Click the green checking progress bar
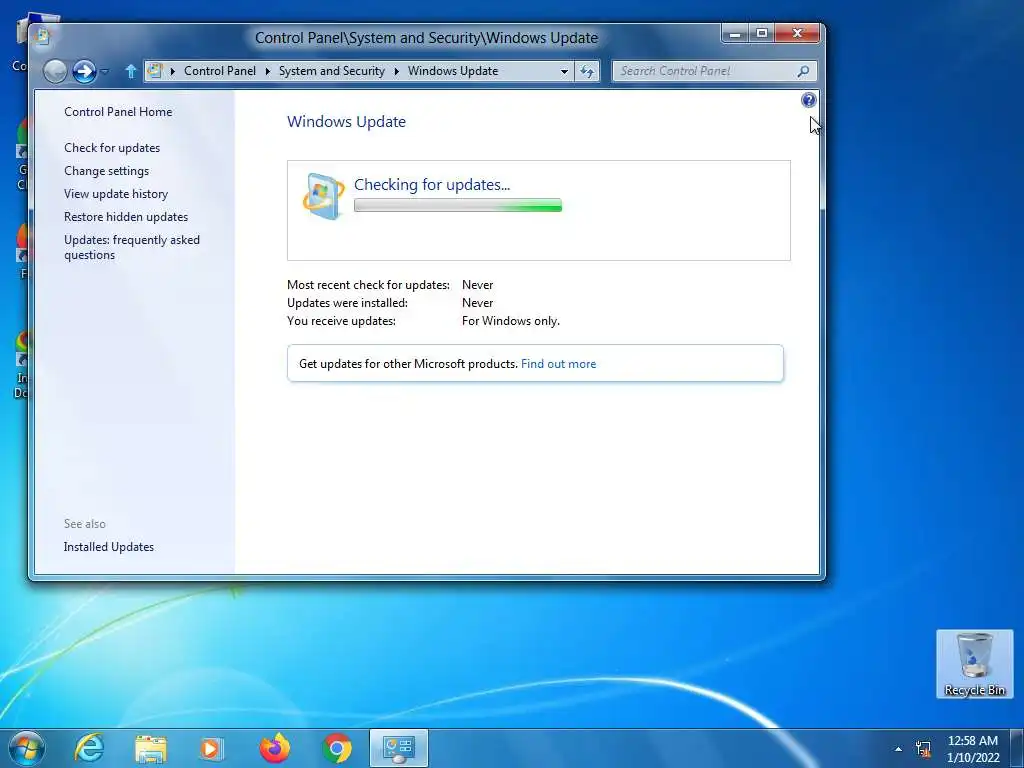This screenshot has height=768, width=1024. pos(458,205)
